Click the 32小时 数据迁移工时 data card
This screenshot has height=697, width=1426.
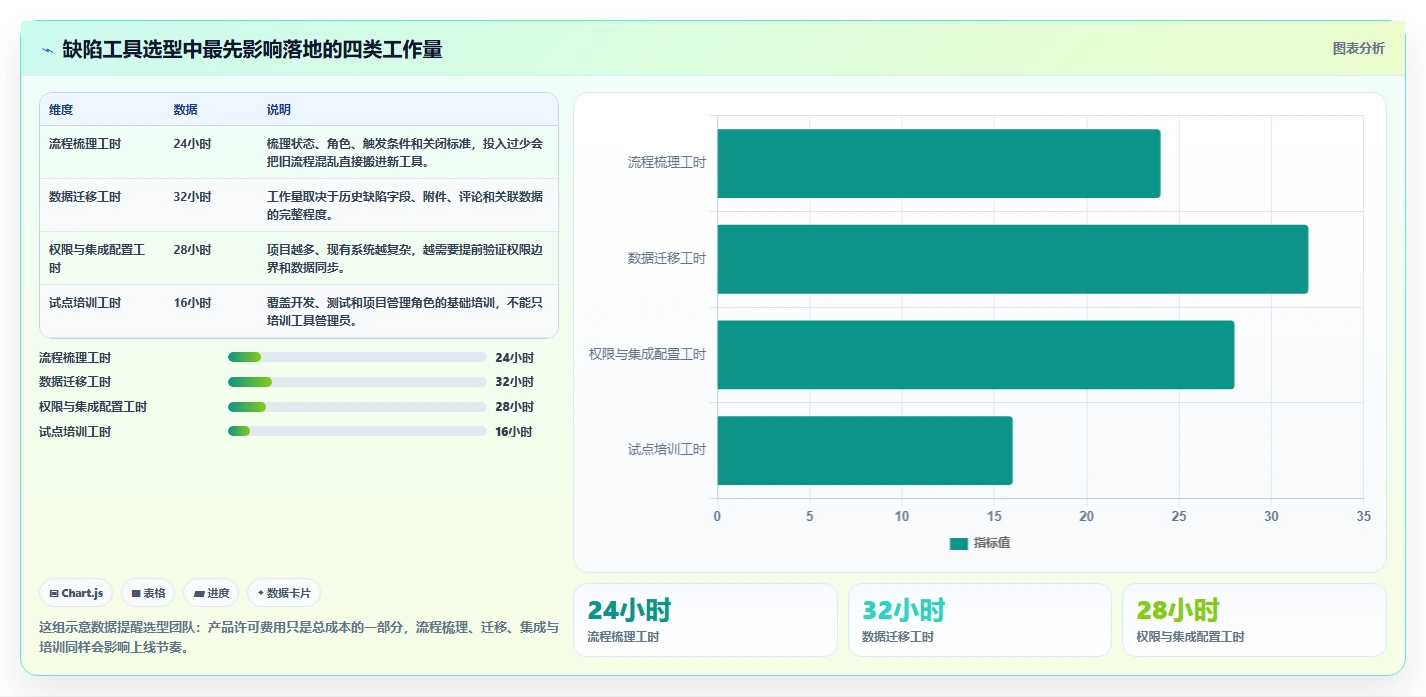[980, 620]
